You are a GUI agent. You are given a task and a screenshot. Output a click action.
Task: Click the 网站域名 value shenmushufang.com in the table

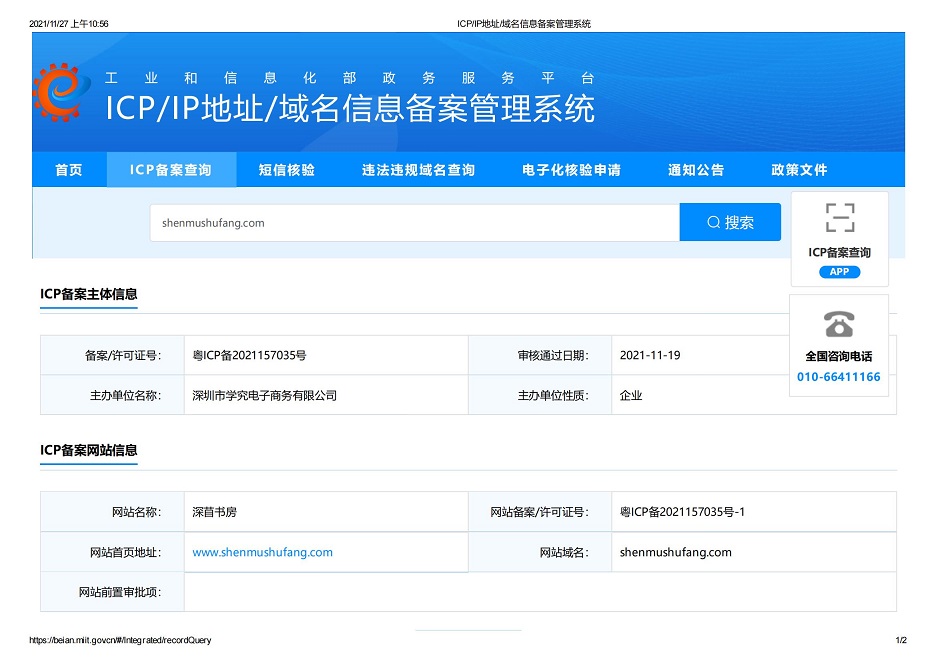(x=675, y=552)
